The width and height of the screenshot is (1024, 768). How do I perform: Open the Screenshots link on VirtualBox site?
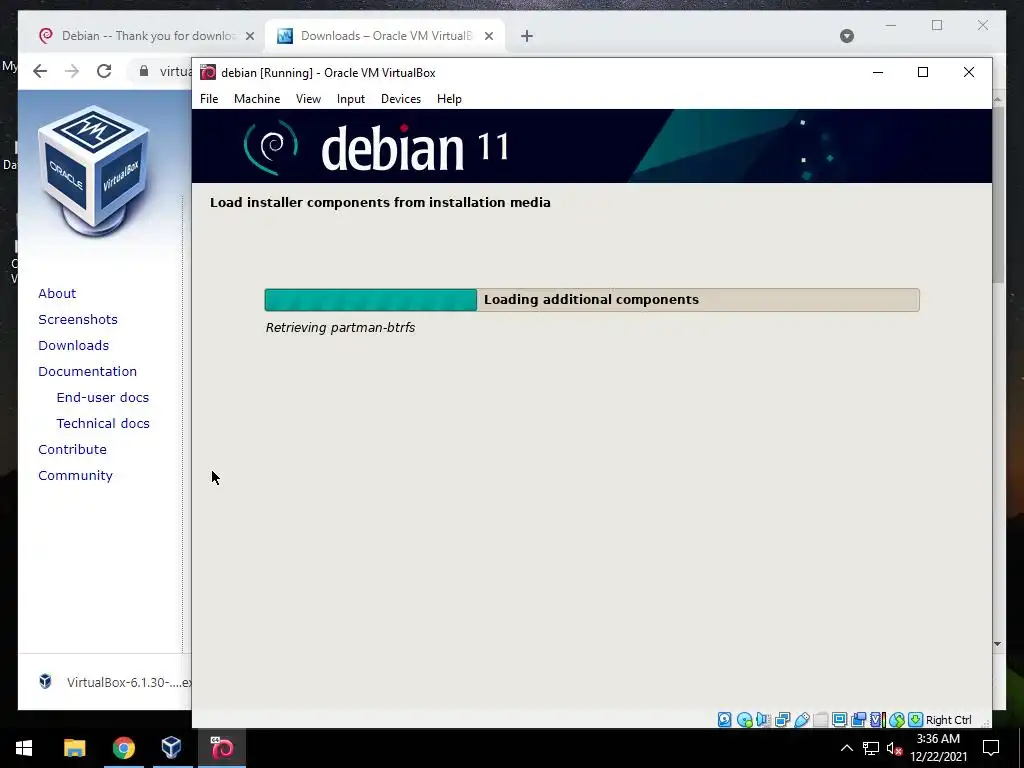point(78,319)
